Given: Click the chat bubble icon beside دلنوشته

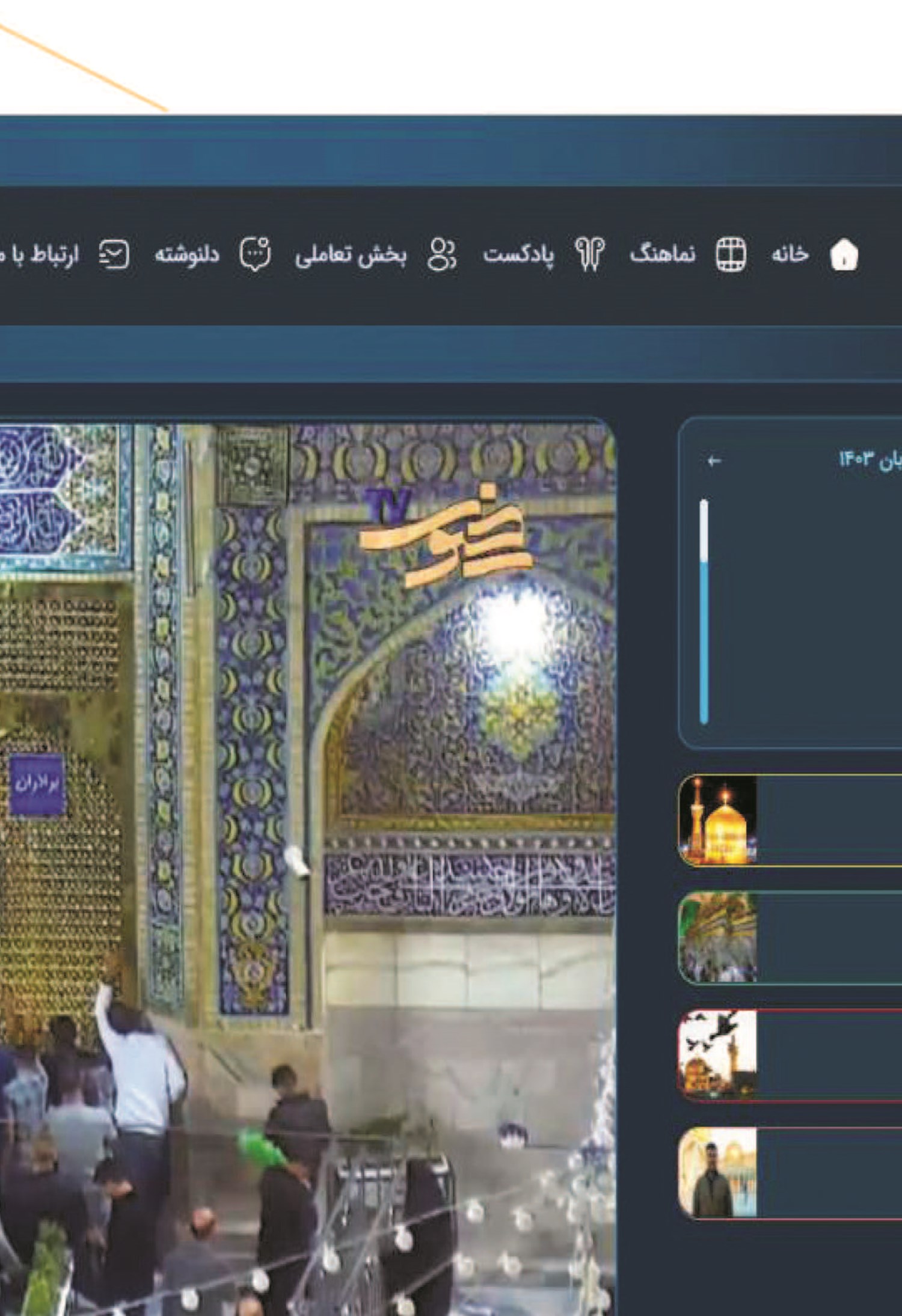Looking at the screenshot, I should 256,255.
